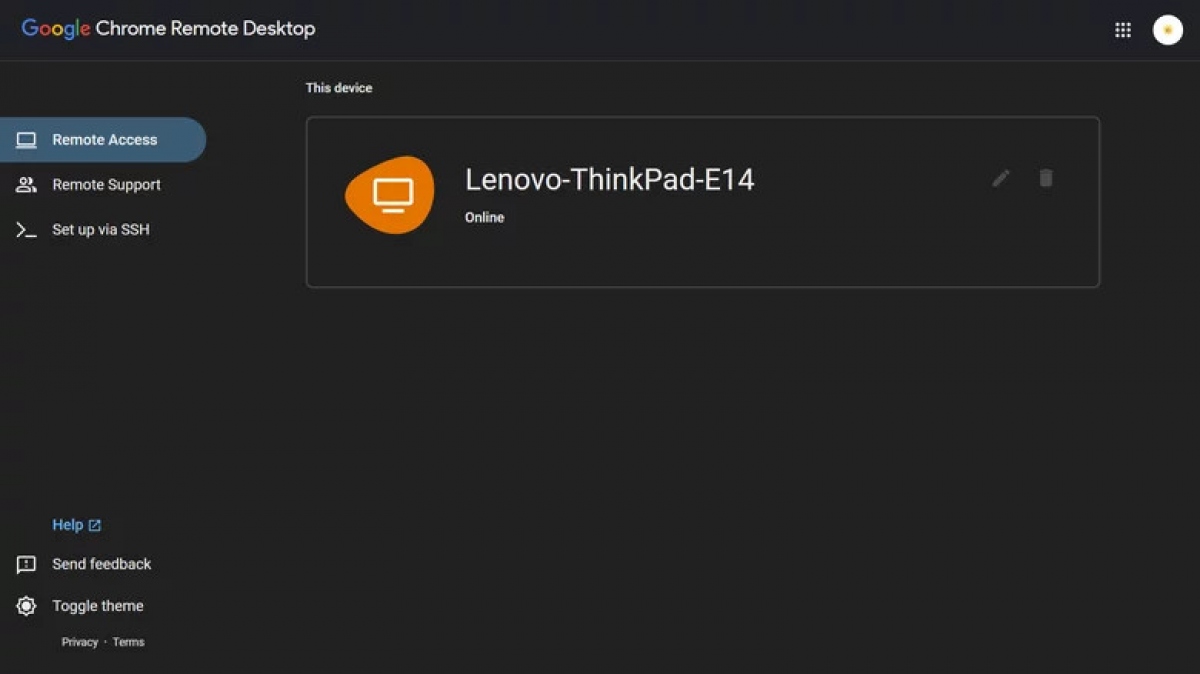The width and height of the screenshot is (1200, 674).
Task: Open the Set up via SSH section
Action: (103, 230)
